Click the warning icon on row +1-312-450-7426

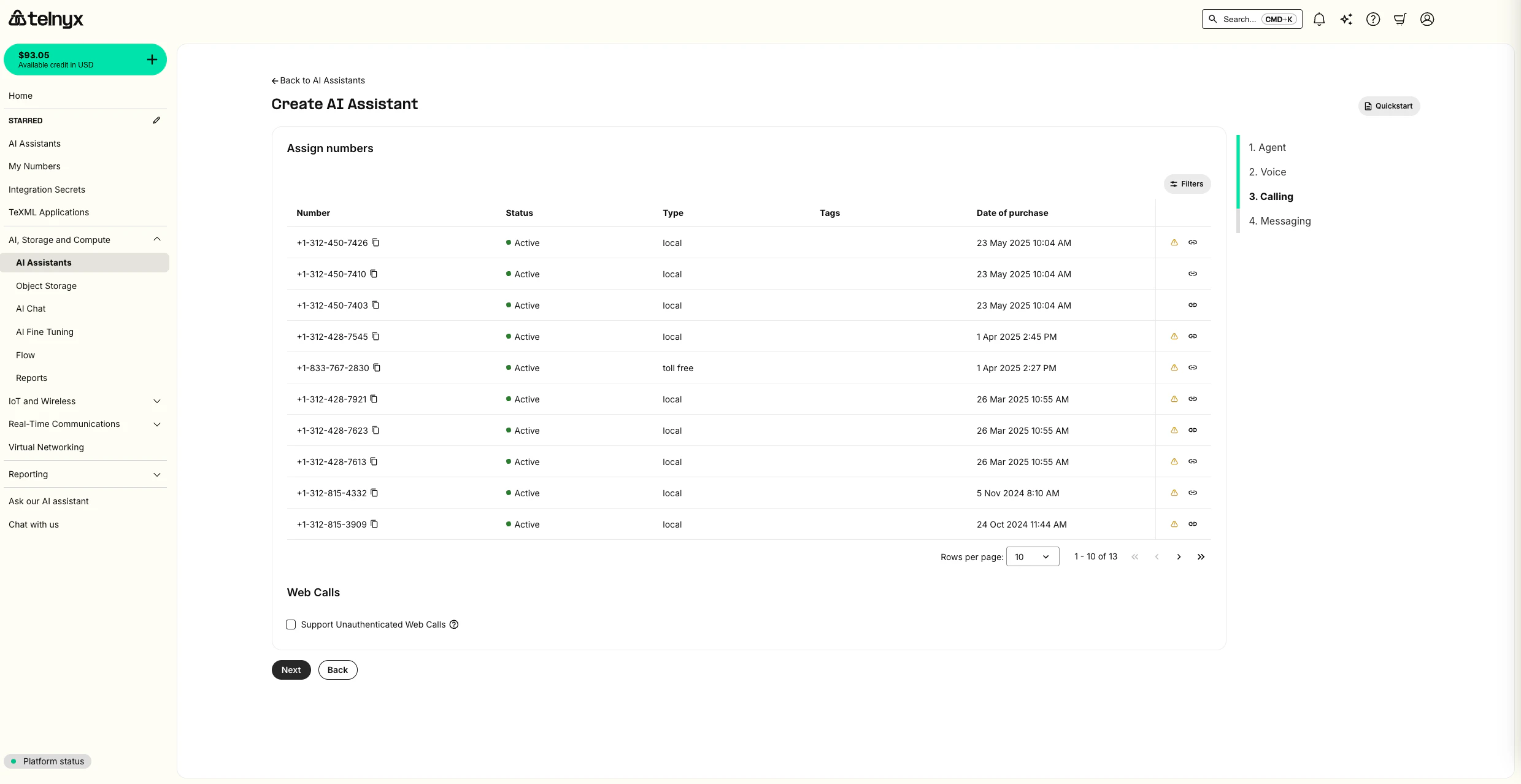coord(1174,242)
